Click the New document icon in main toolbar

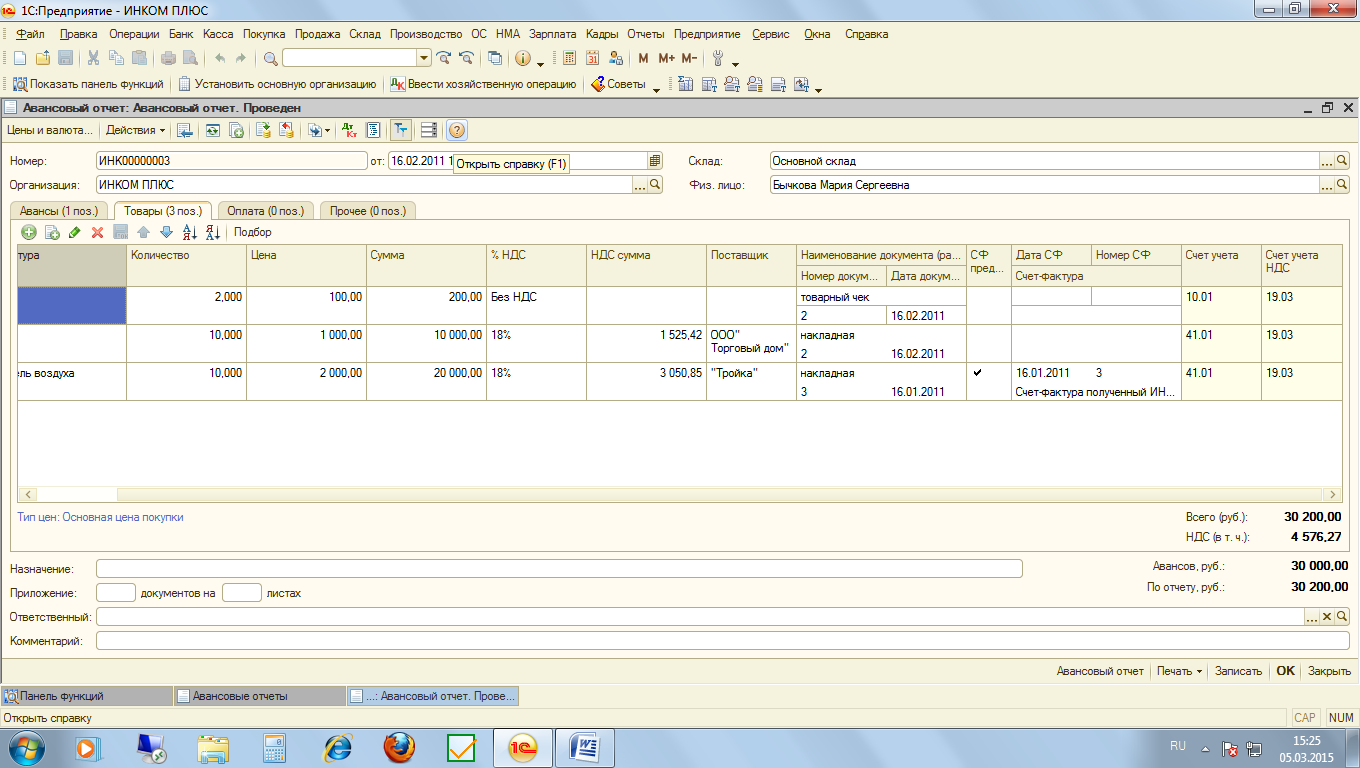pyautogui.click(x=19, y=58)
